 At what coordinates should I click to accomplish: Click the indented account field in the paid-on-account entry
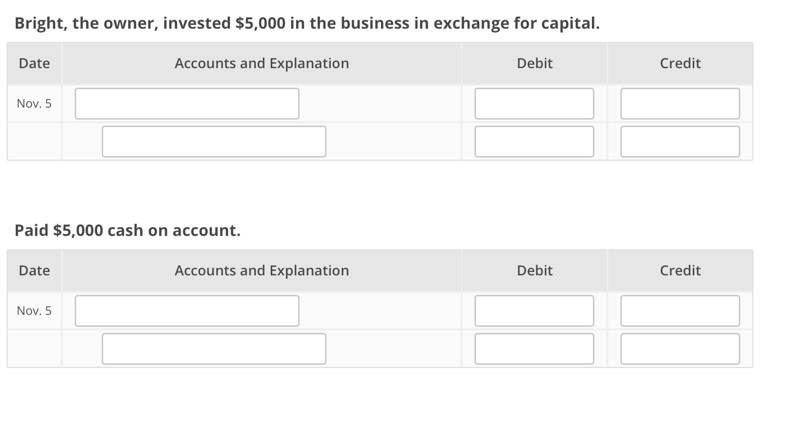[x=213, y=348]
